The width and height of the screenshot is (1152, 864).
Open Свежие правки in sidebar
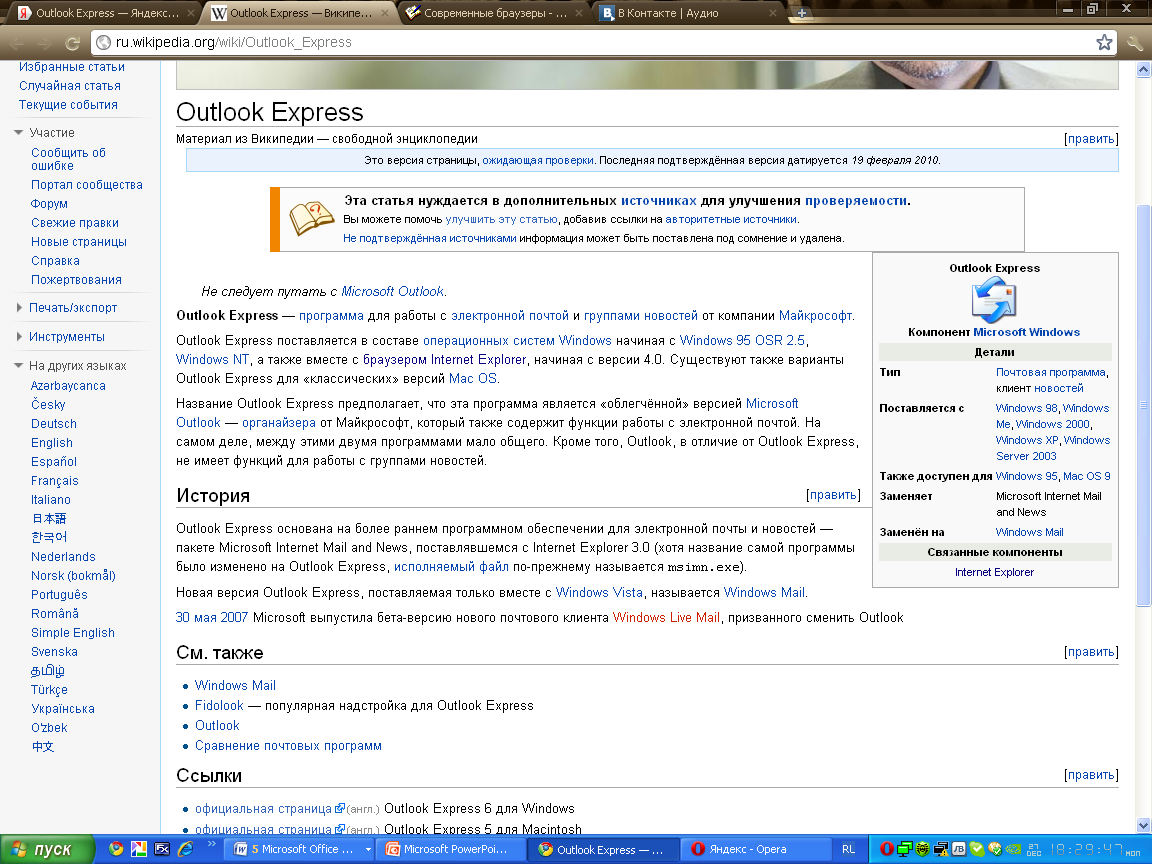(x=75, y=223)
